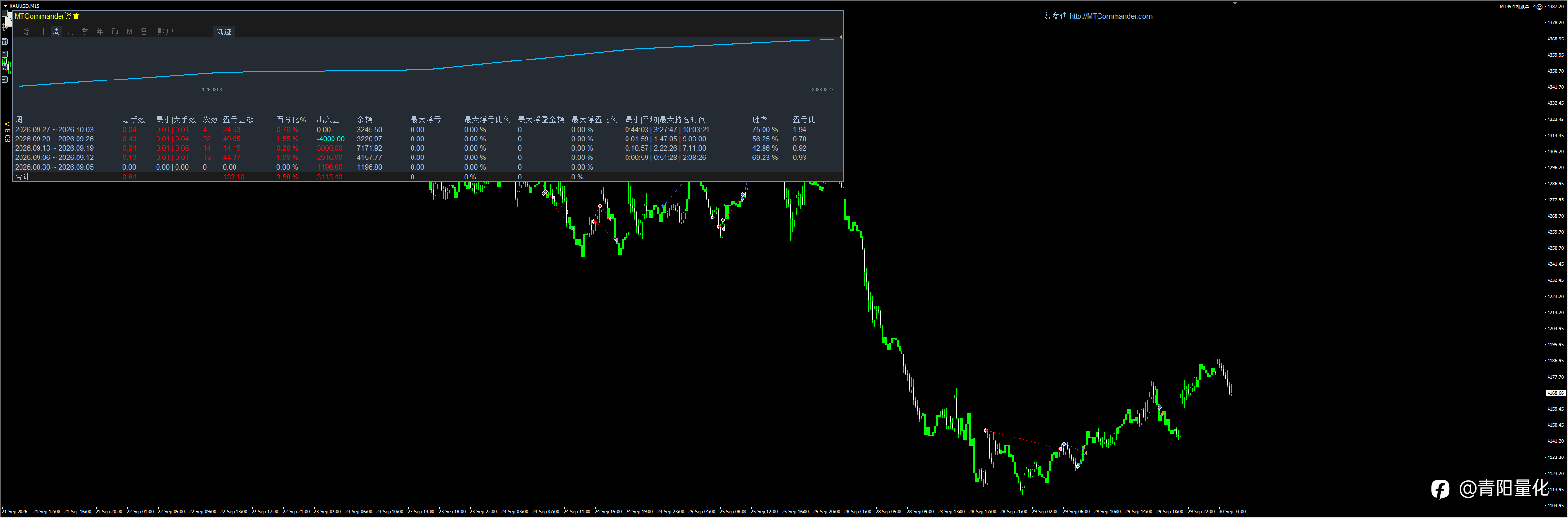Click the chart shift triangle marker at top
1568x518 pixels.
(1235, 4)
